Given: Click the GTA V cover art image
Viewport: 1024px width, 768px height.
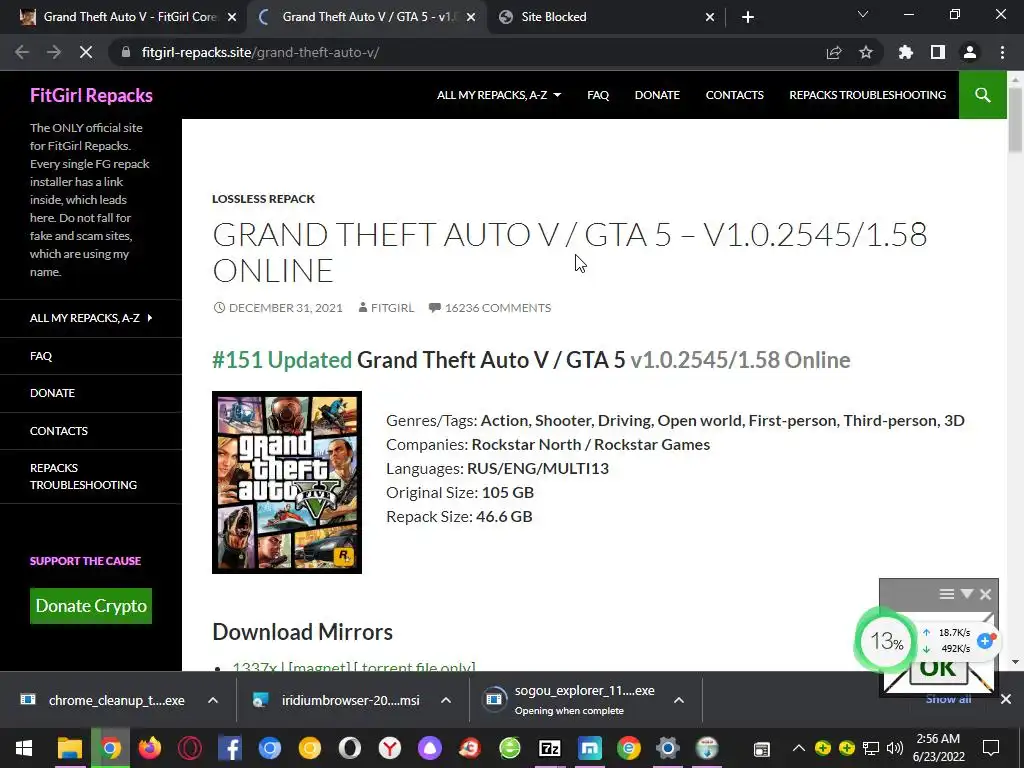Looking at the screenshot, I should 287,483.
